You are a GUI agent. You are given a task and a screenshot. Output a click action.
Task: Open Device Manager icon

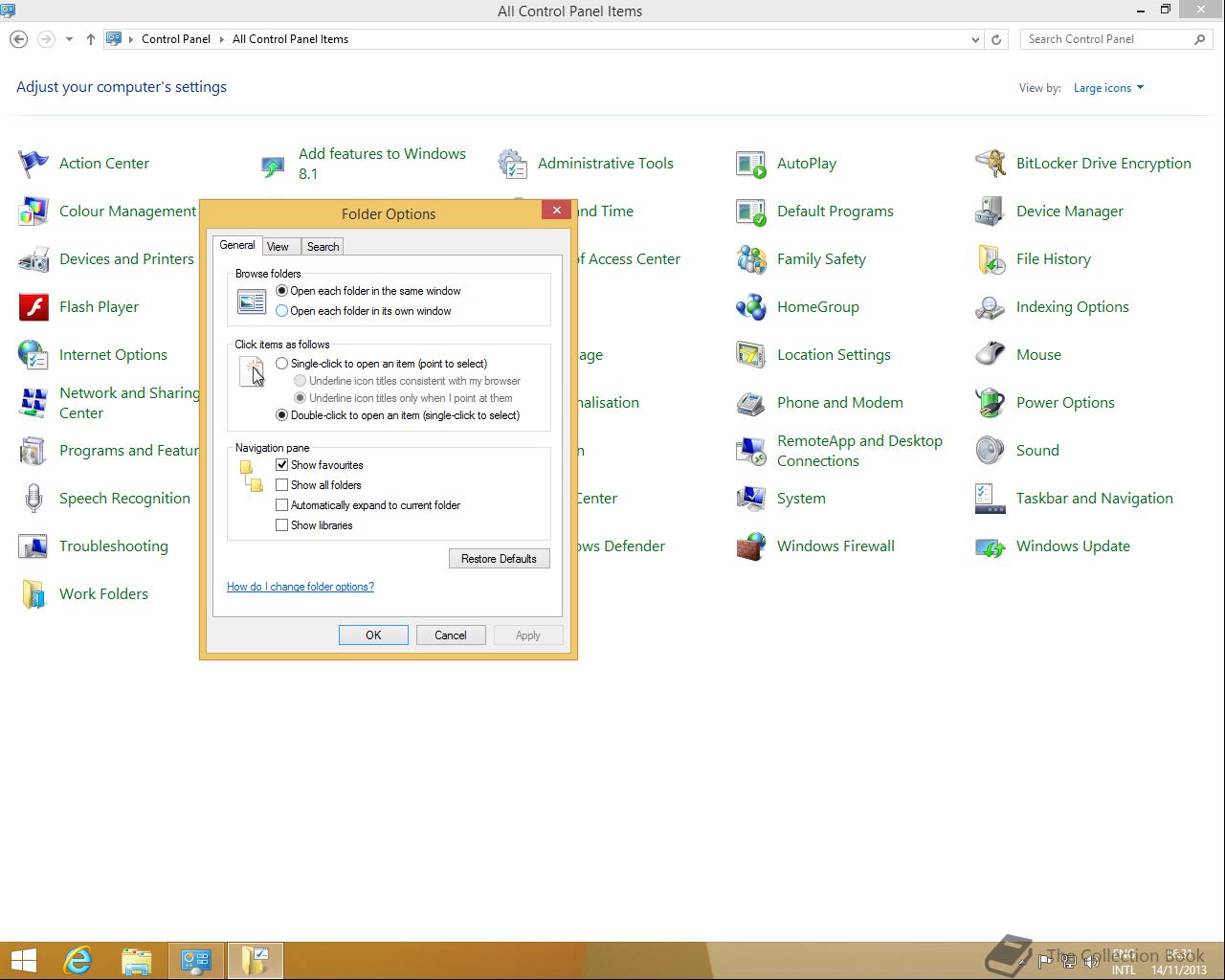coord(991,212)
